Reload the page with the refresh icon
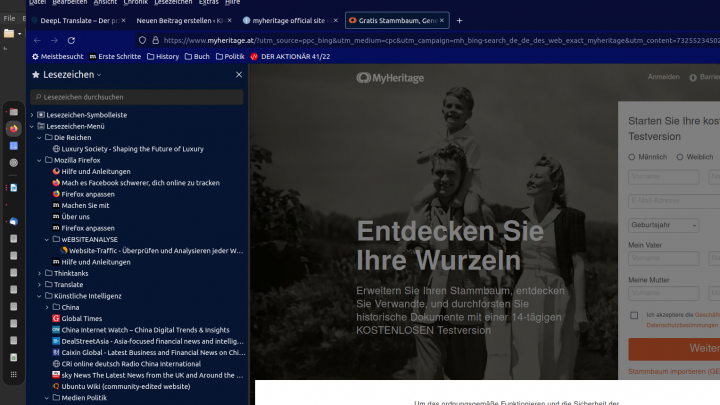Viewport: 720px width, 405px height. [x=71, y=40]
